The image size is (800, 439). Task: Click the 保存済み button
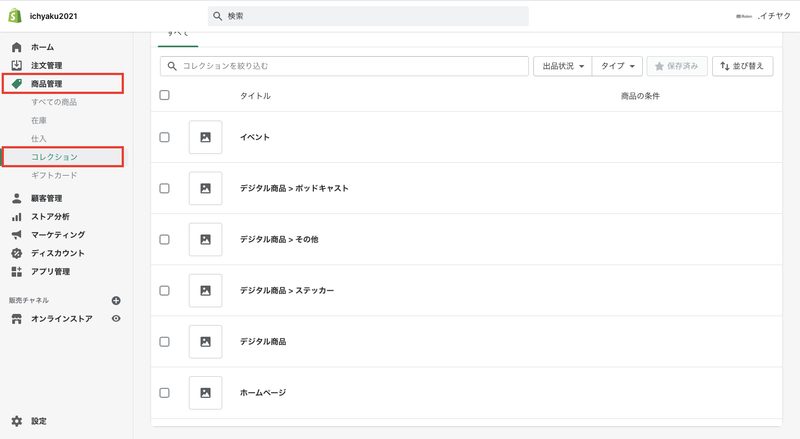click(677, 66)
